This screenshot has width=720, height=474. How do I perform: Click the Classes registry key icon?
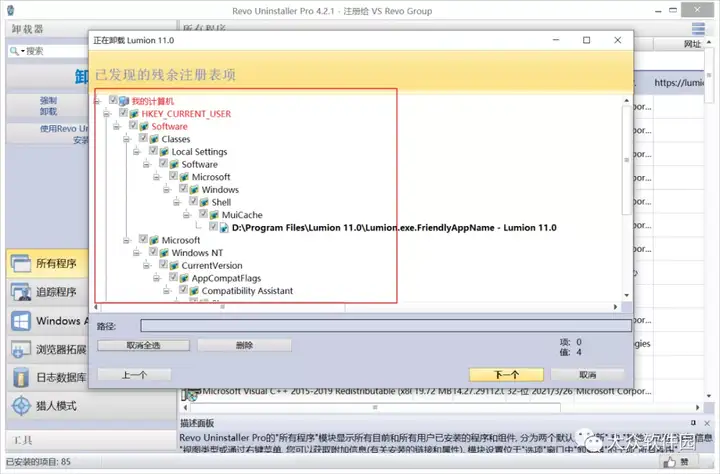click(154, 139)
